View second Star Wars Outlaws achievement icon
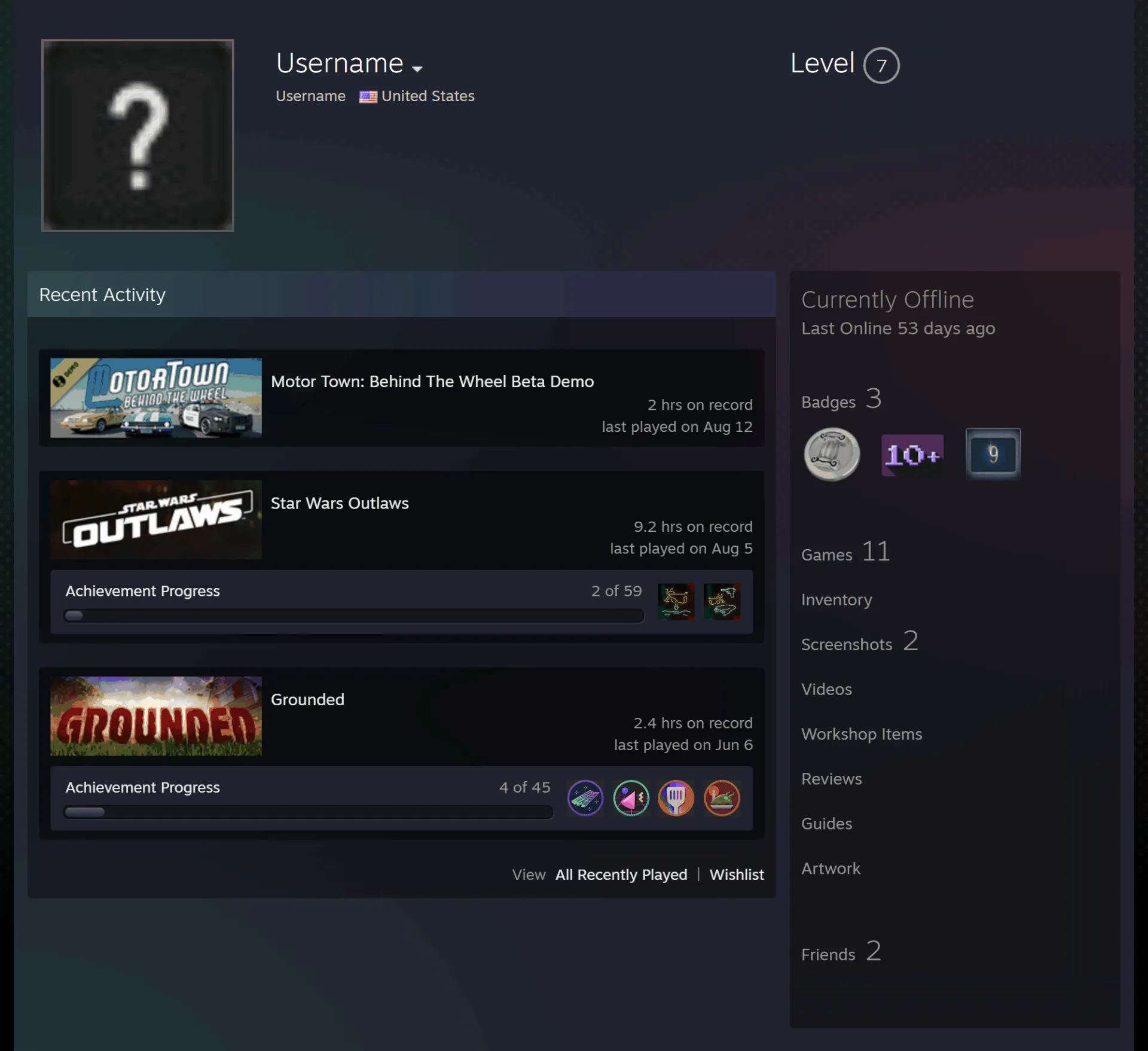Image resolution: width=1148 pixels, height=1051 pixels. (x=722, y=601)
